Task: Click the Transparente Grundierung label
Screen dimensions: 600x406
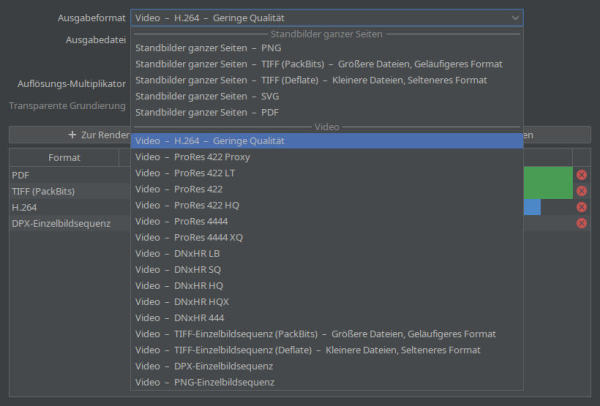Action: pos(67,106)
